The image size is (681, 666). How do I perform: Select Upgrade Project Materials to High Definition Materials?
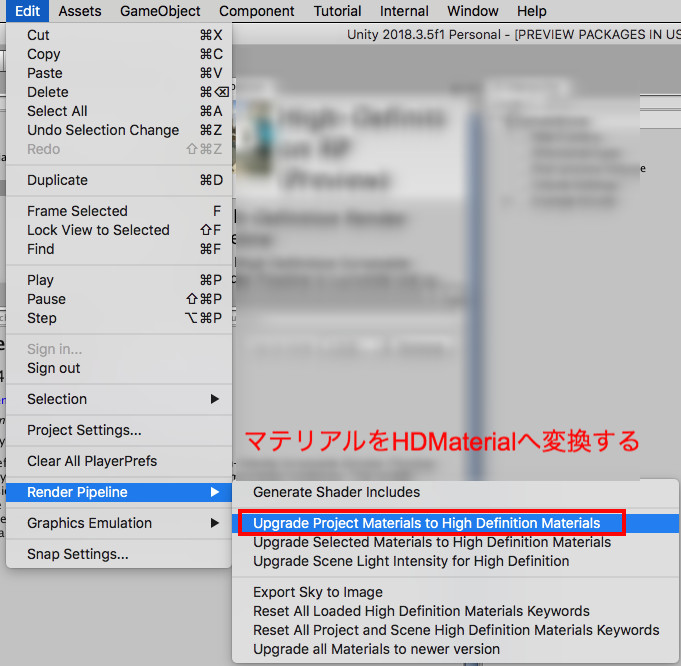[x=455, y=524]
